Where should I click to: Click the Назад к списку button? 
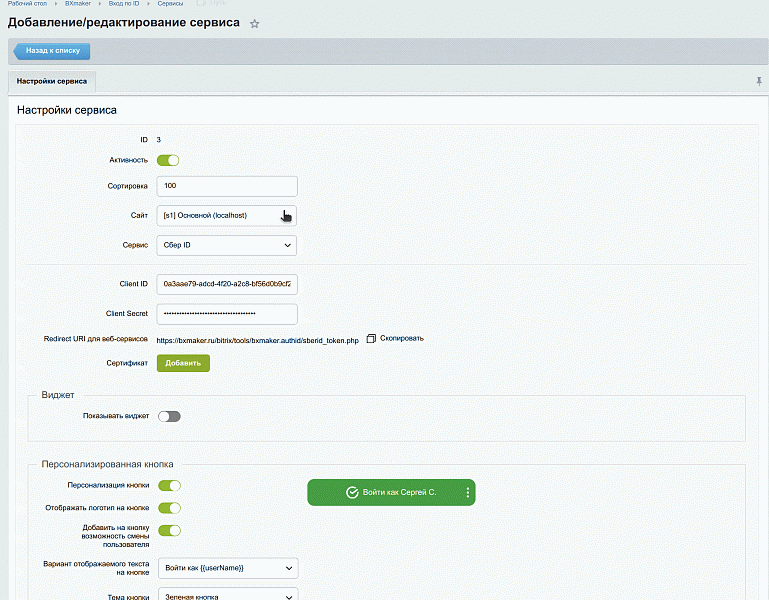coord(52,51)
